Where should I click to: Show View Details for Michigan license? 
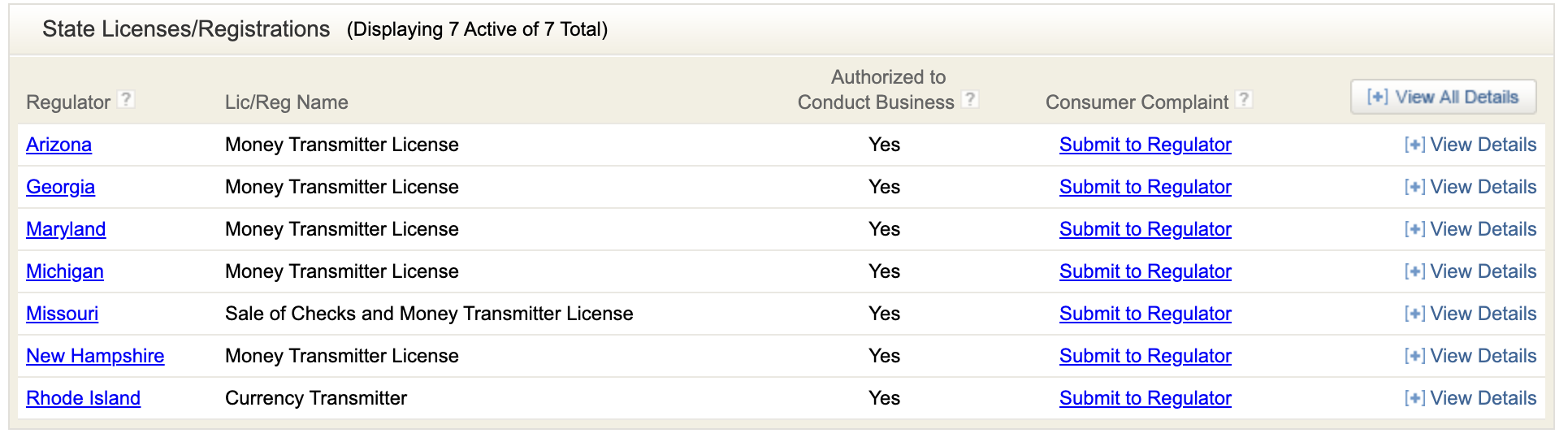click(1471, 271)
